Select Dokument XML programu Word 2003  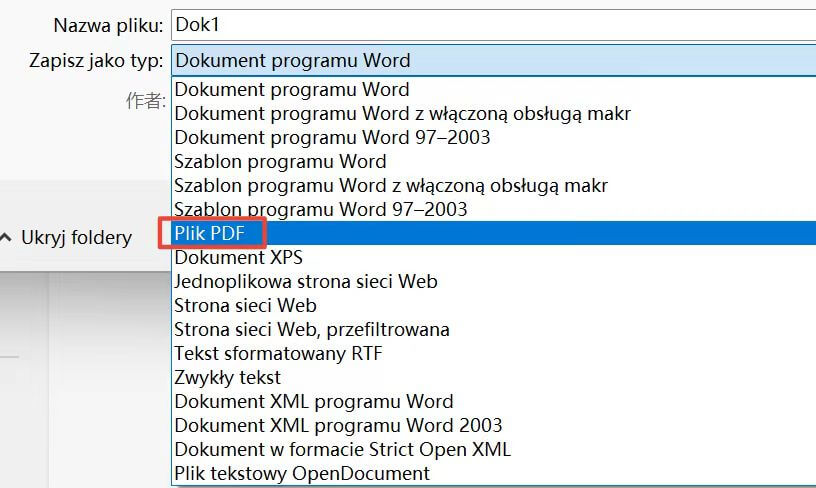(x=493, y=425)
